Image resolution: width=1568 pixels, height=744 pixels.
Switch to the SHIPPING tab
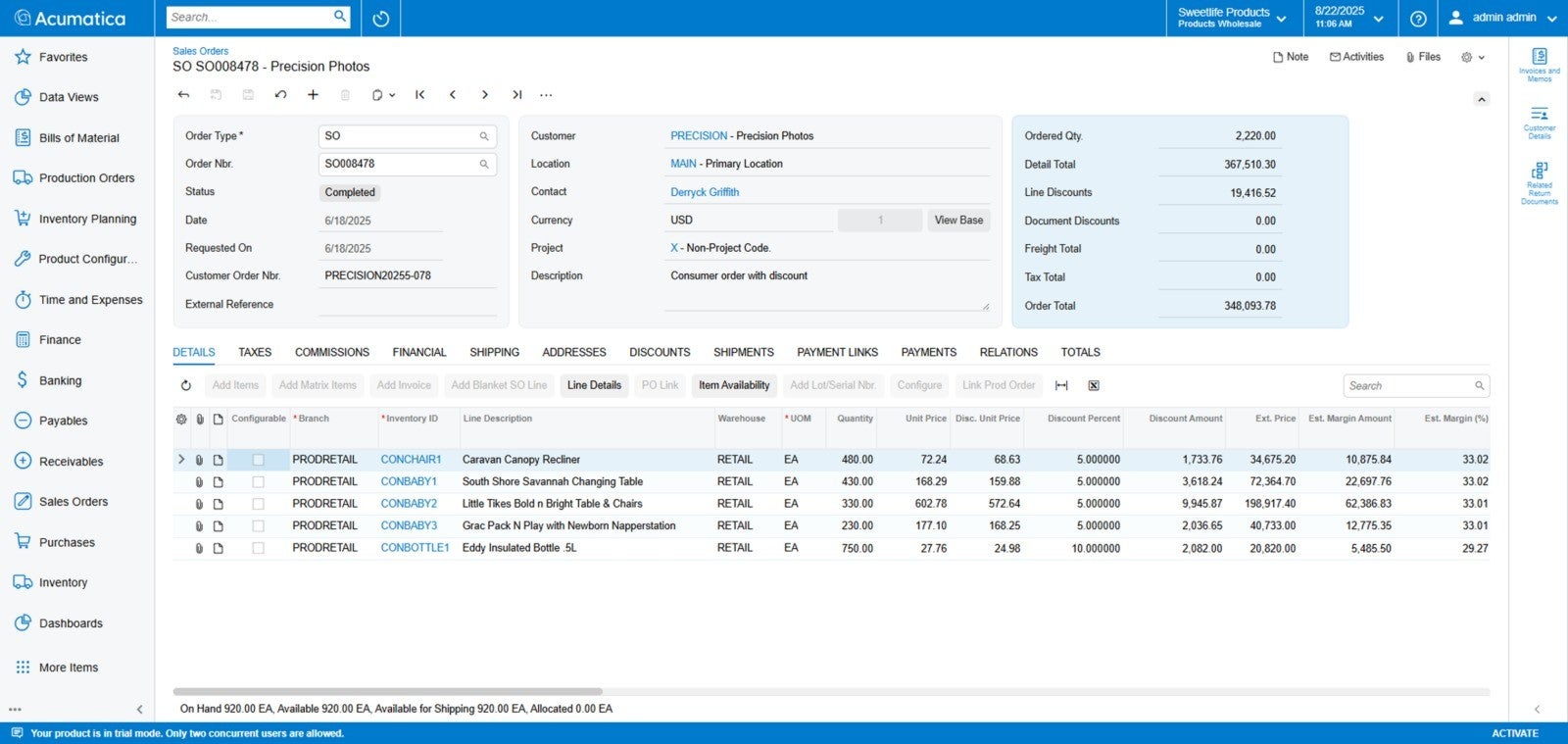494,352
